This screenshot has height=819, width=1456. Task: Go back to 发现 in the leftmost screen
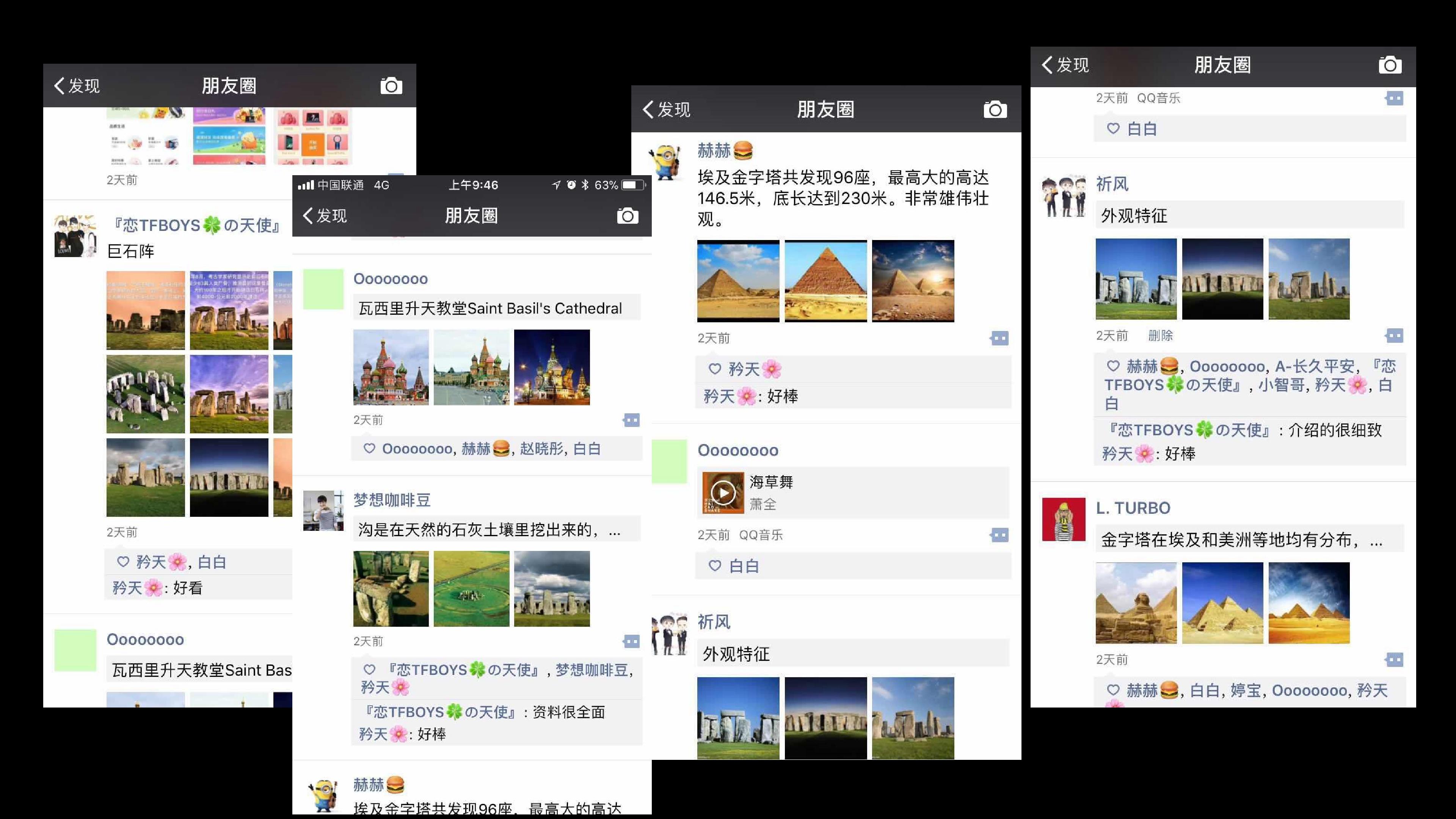pyautogui.click(x=77, y=86)
